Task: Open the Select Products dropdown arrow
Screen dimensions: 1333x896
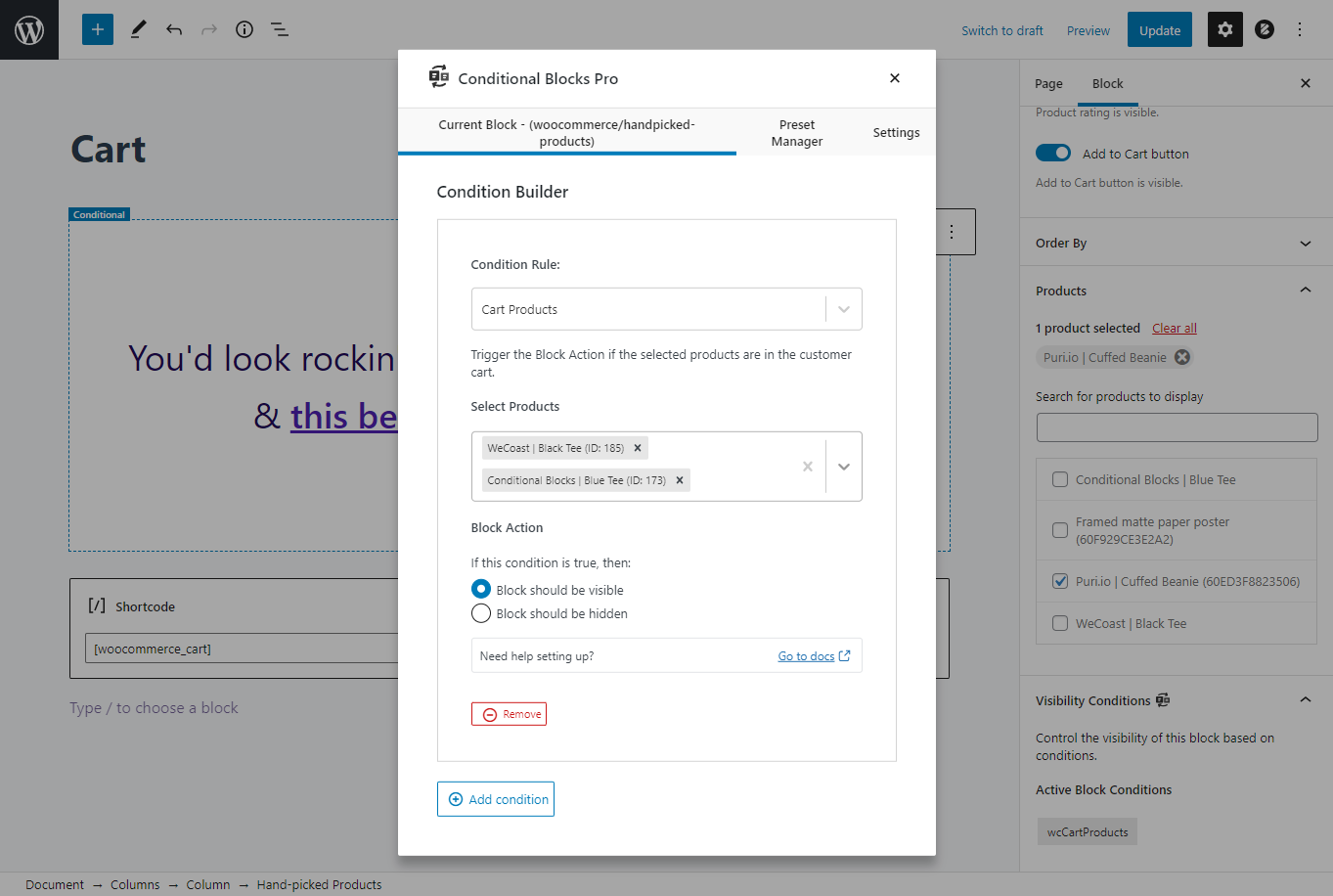Action: pos(843,467)
